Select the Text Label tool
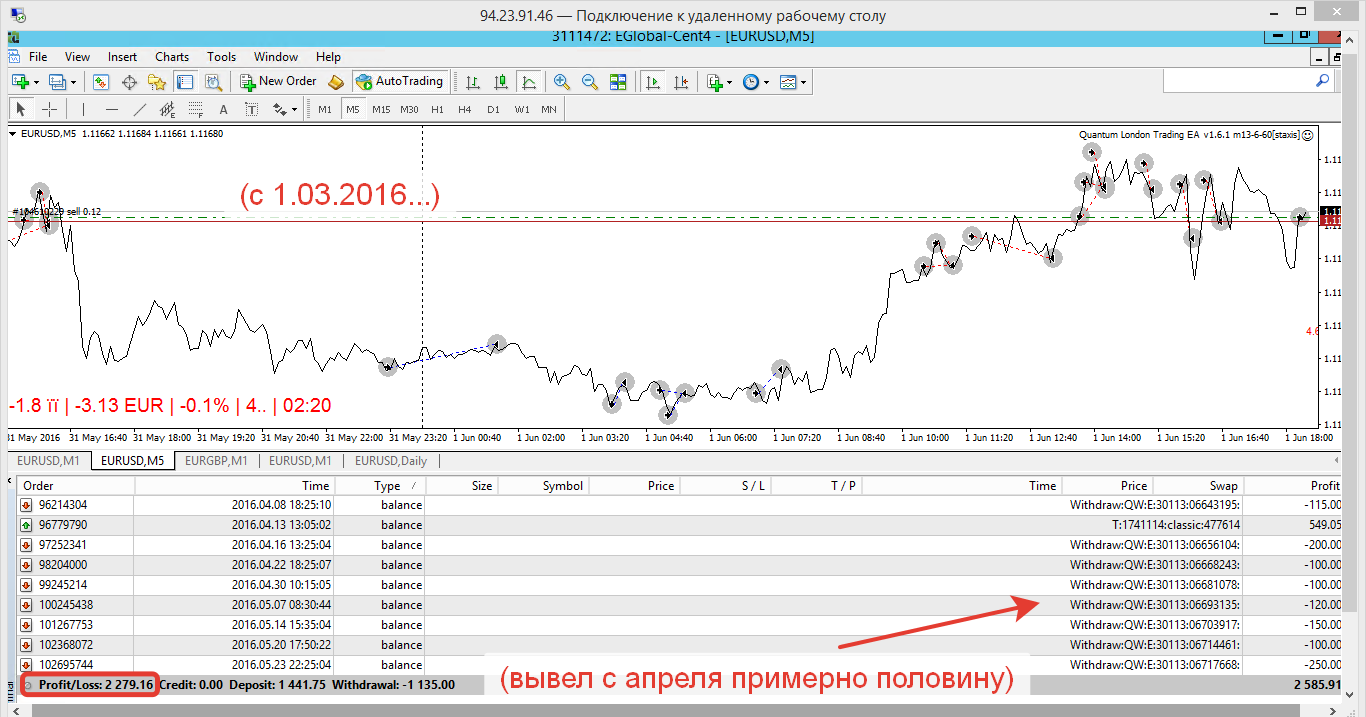This screenshot has width=1366, height=717. tap(251, 109)
